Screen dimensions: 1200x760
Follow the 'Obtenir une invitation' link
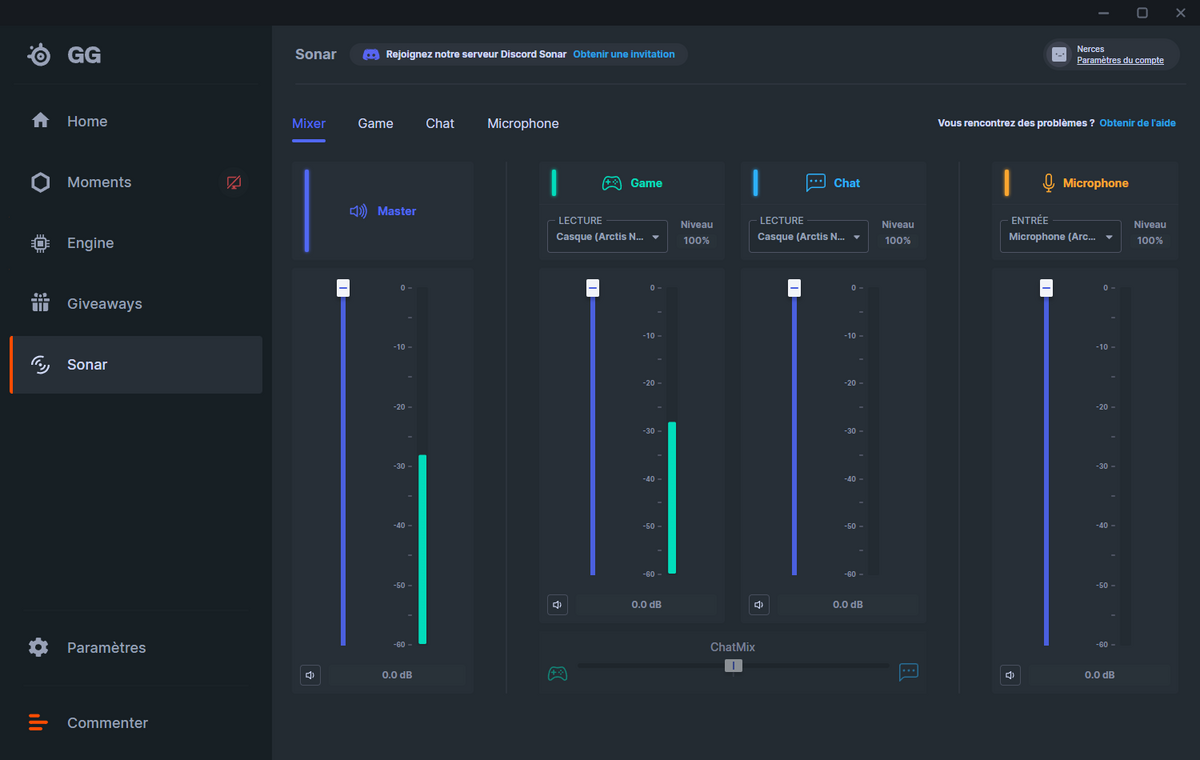tap(624, 54)
